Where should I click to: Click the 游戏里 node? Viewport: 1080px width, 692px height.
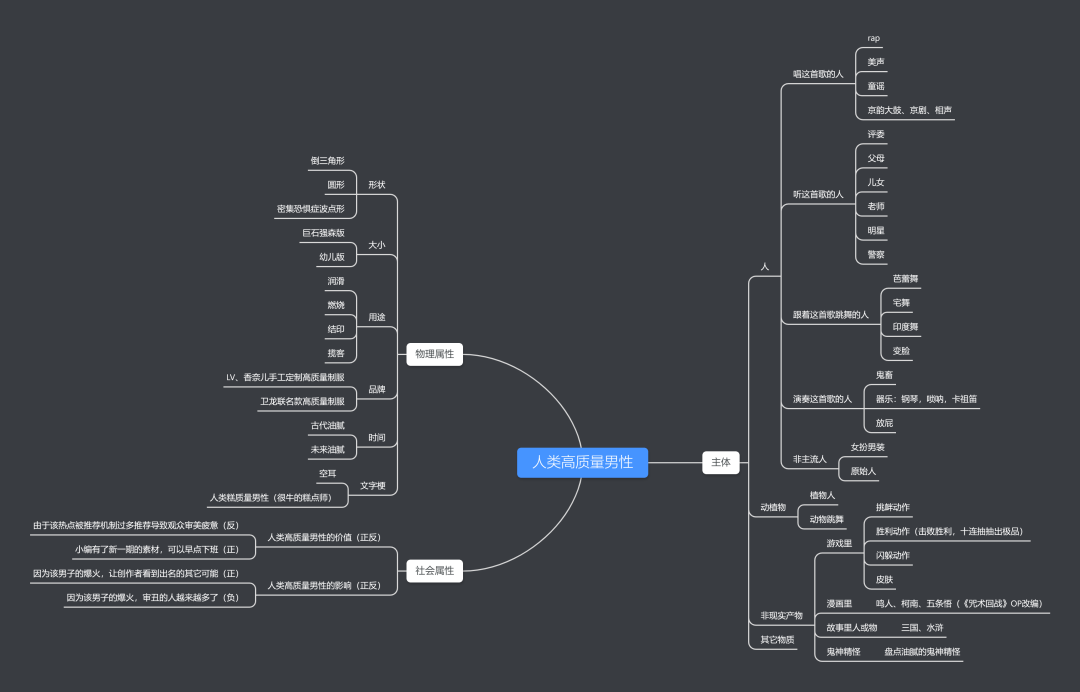[839, 543]
